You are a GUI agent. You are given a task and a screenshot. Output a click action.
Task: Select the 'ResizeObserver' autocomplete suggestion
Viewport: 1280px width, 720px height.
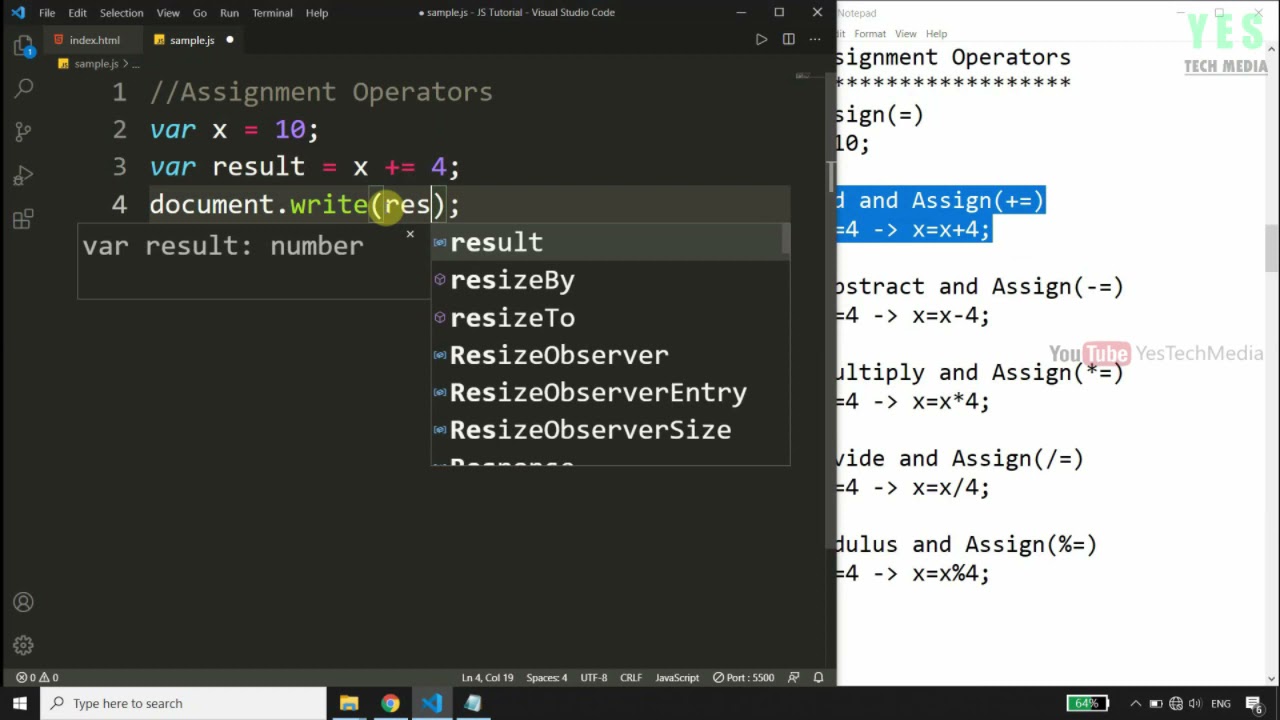pyautogui.click(x=610, y=355)
